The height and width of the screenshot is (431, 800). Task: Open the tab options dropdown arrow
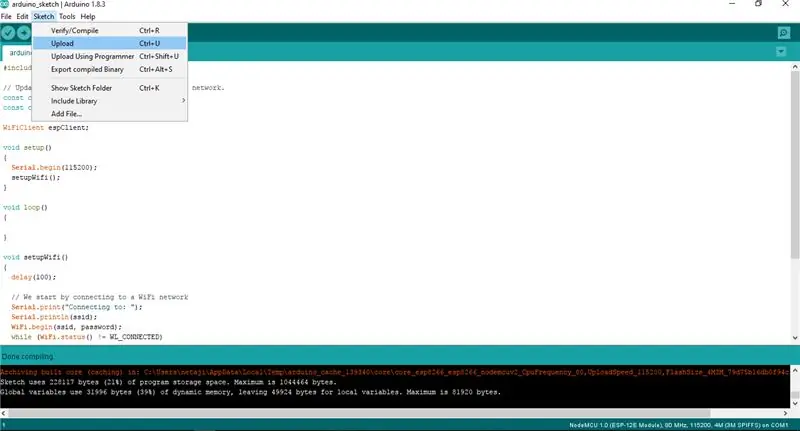tap(781, 52)
